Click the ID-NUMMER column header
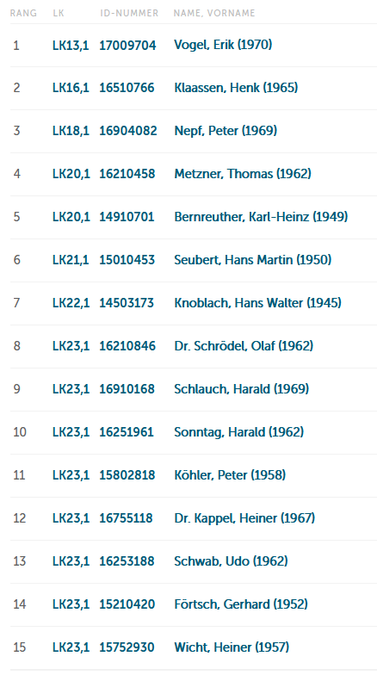The height and width of the screenshot is (675, 377). click(x=129, y=13)
